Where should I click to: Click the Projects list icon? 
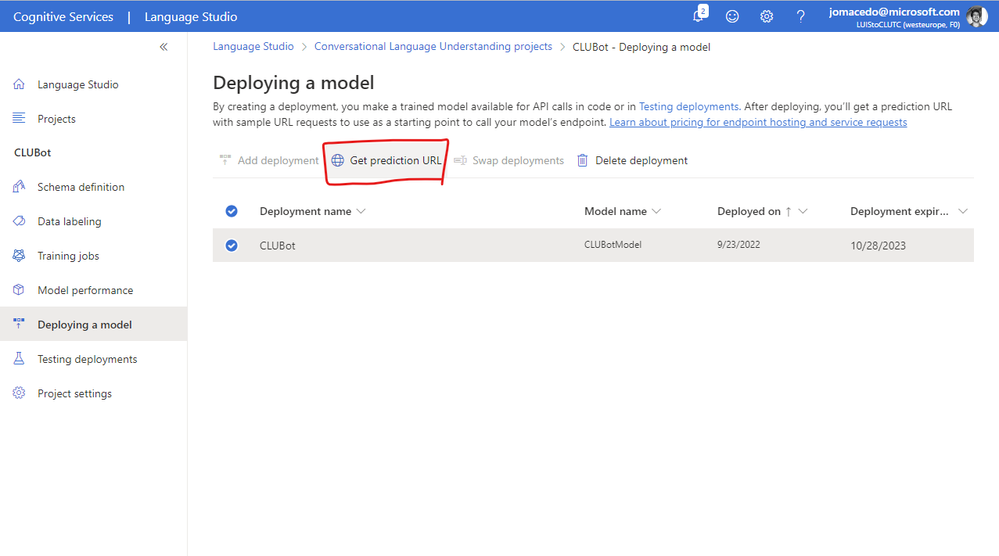(19, 118)
